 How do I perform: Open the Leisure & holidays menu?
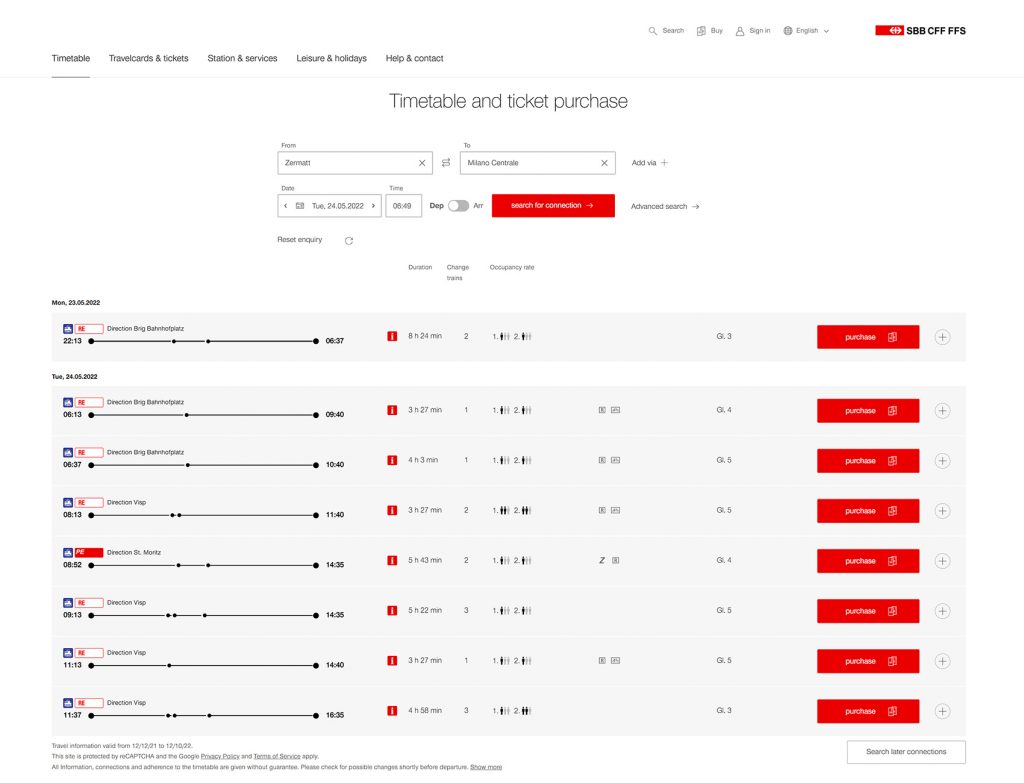tap(331, 58)
